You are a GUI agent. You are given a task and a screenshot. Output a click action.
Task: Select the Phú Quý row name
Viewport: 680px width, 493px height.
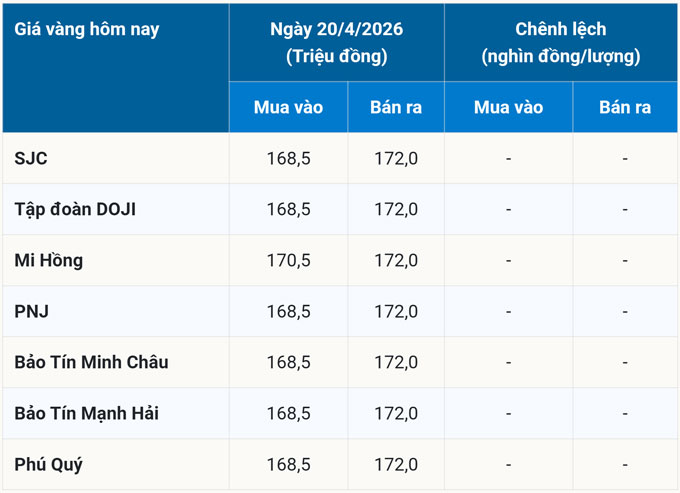point(49,464)
